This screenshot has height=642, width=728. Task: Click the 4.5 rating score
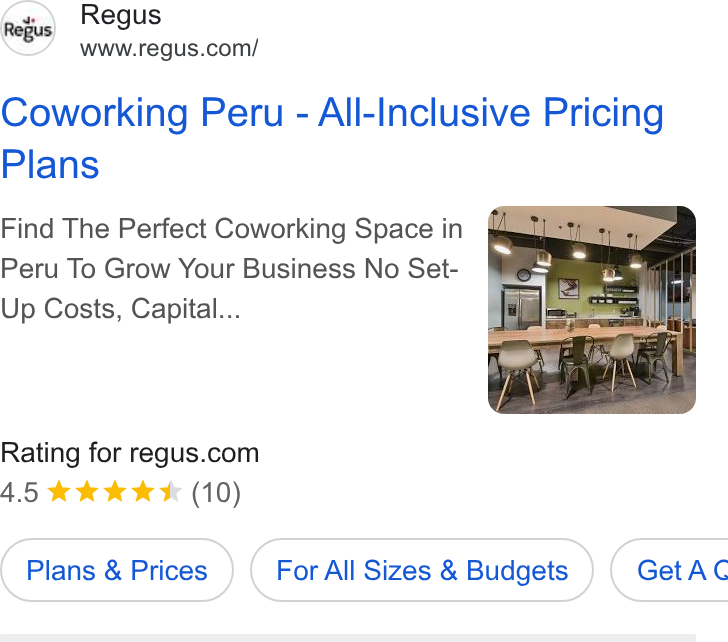click(20, 493)
